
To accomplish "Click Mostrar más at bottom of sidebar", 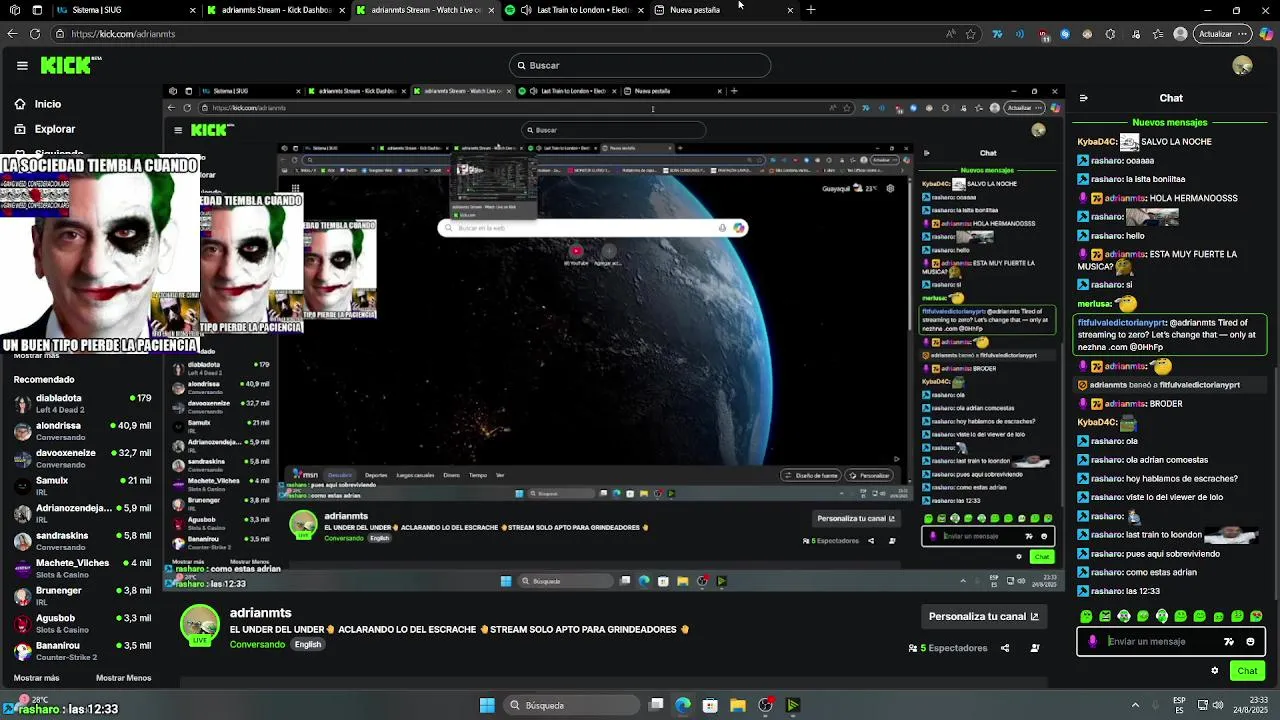I will click(x=36, y=678).
